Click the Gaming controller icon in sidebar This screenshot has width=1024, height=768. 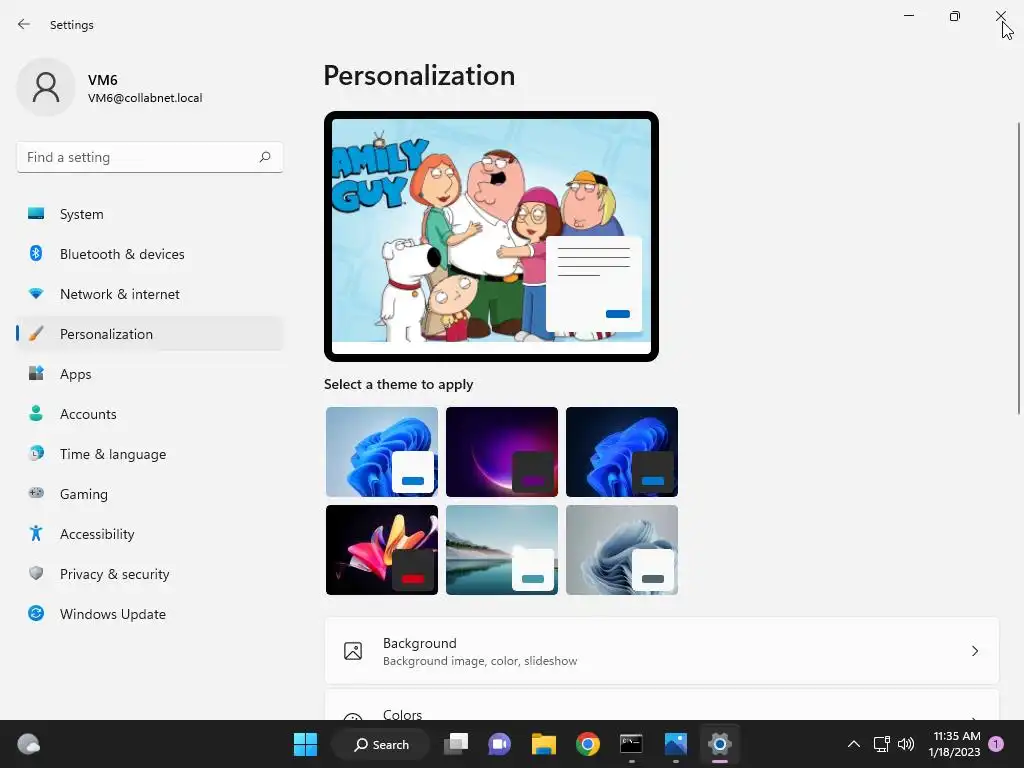(x=36, y=493)
